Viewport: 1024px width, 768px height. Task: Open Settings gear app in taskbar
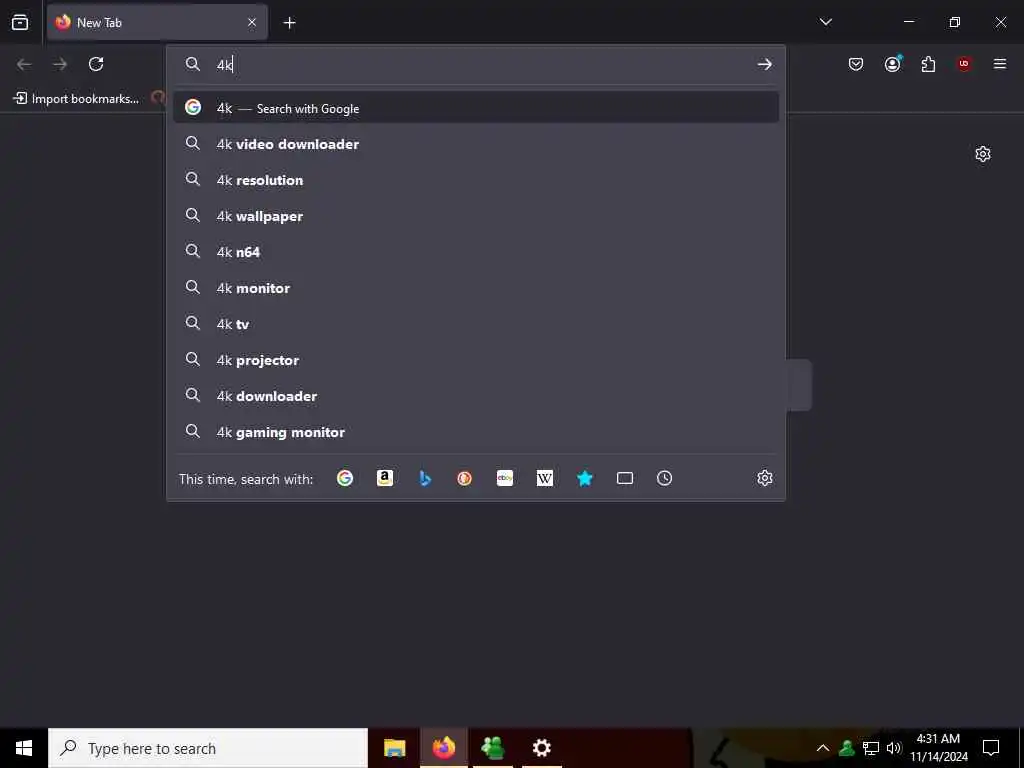[x=541, y=748]
